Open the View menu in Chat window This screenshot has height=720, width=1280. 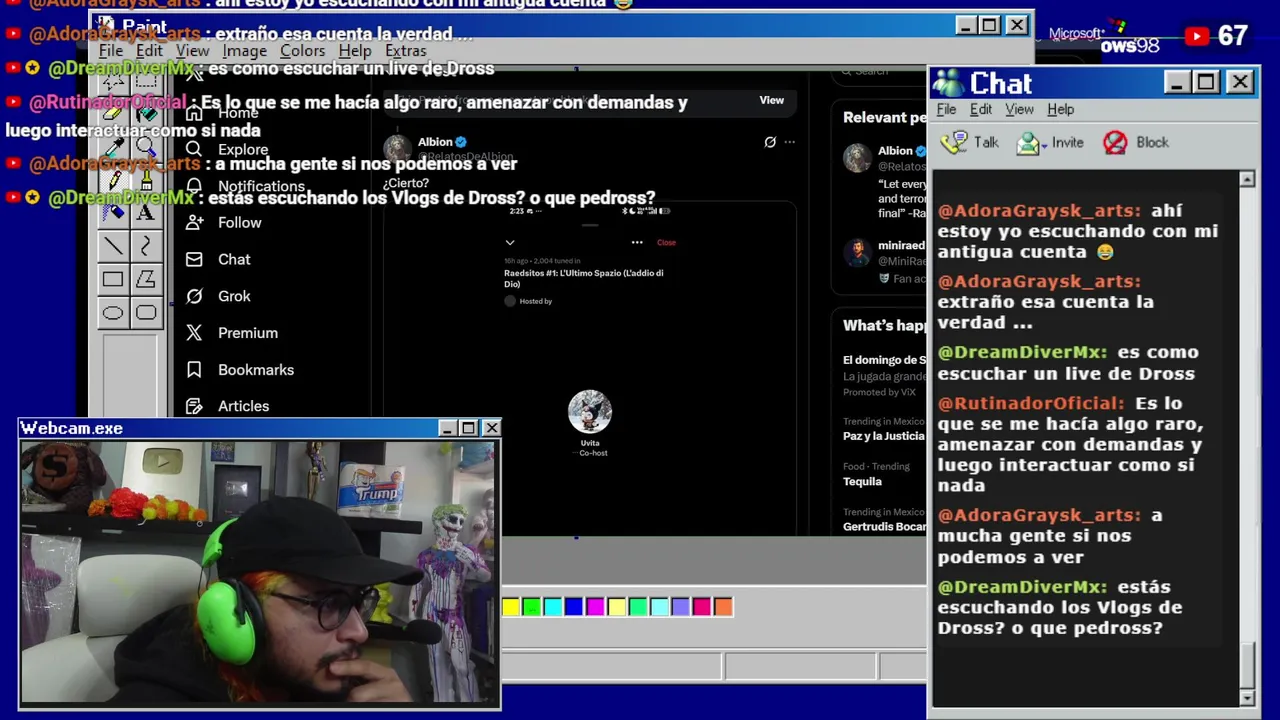pyautogui.click(x=1019, y=109)
